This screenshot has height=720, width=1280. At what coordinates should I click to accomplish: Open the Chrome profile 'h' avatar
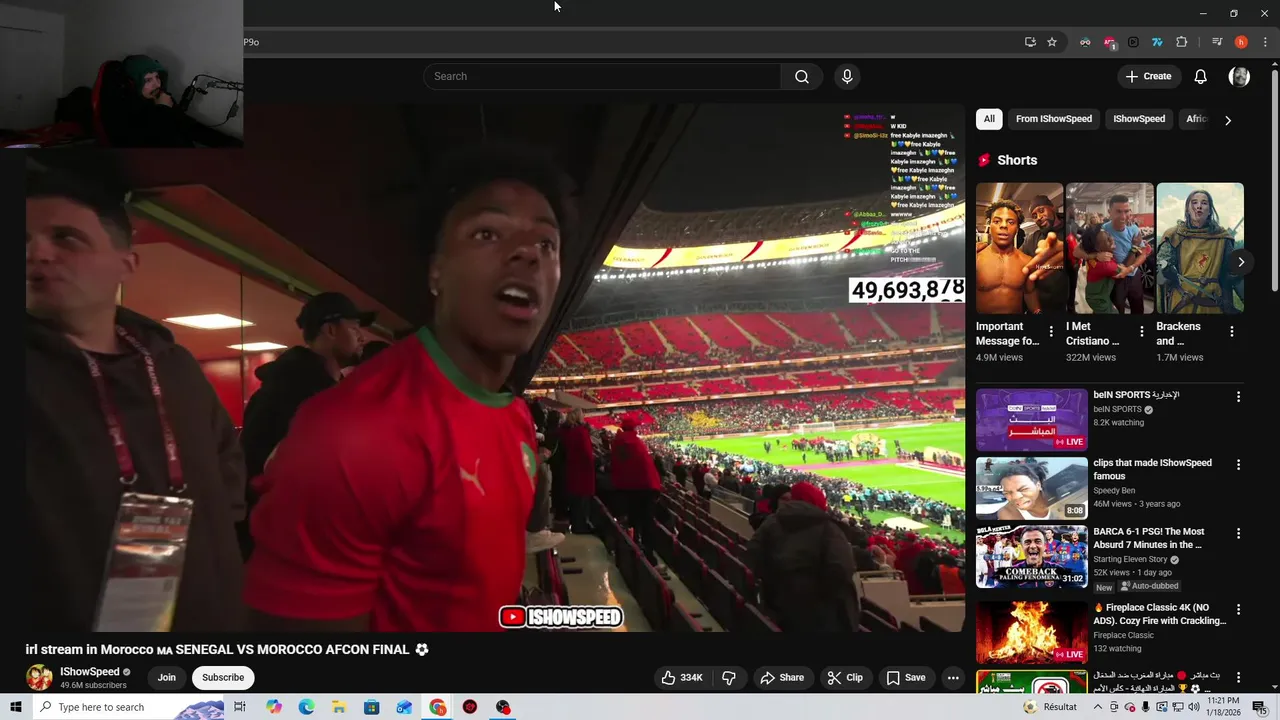coord(1241,42)
